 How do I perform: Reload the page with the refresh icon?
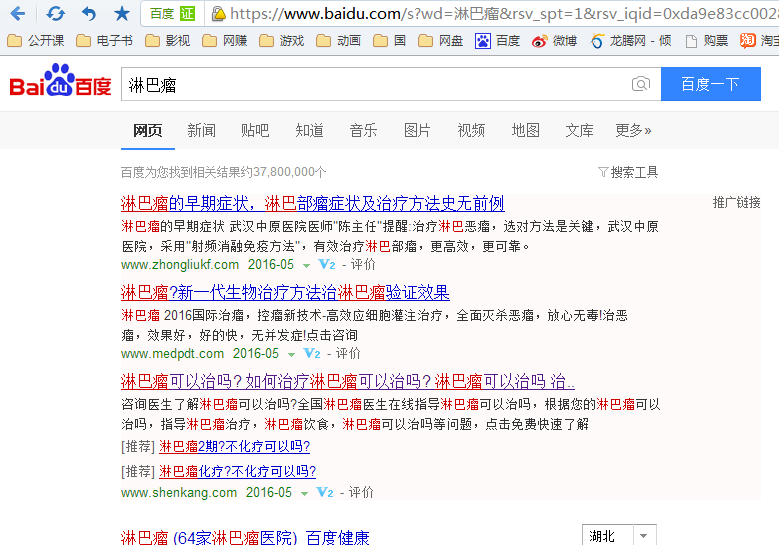(x=55, y=13)
